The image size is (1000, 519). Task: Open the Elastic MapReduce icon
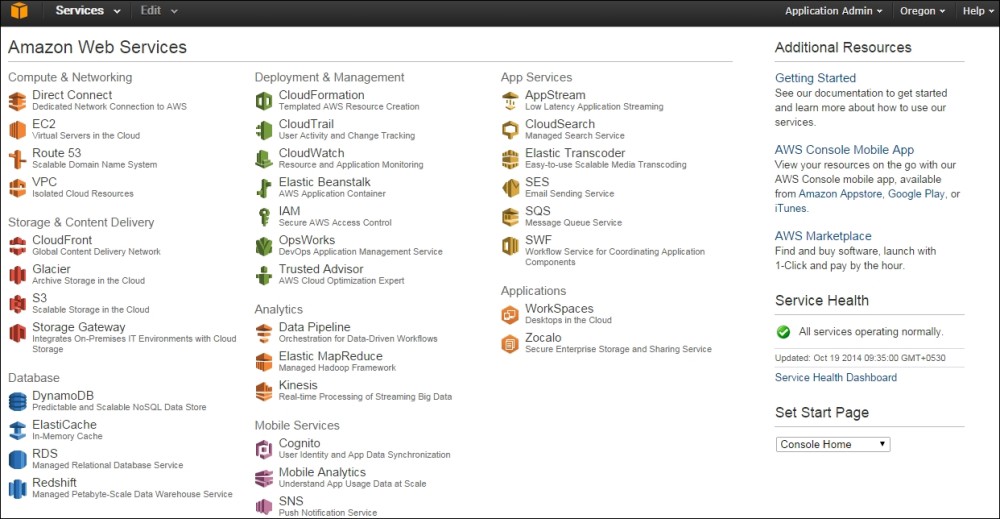263,362
